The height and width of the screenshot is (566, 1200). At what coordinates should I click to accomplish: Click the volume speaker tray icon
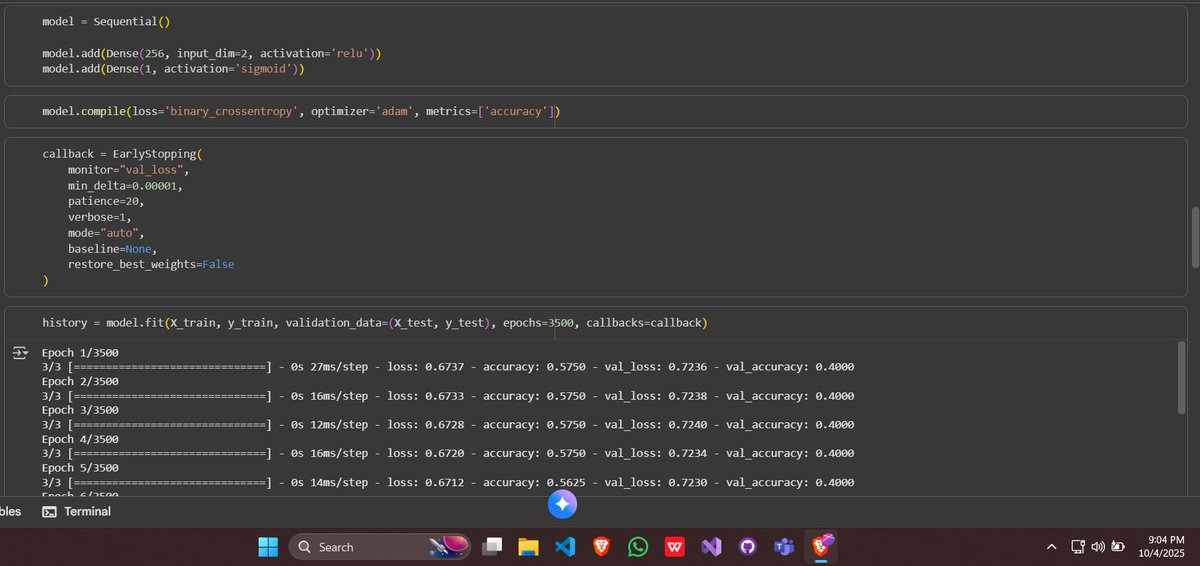[x=1098, y=547]
